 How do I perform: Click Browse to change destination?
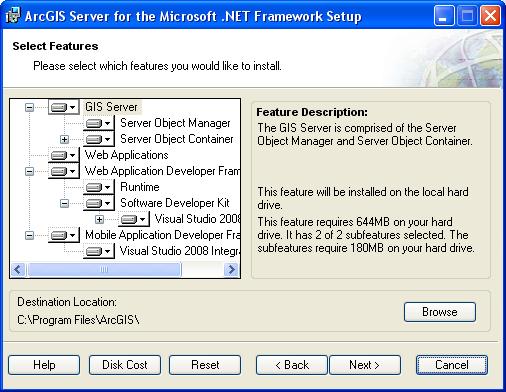(x=440, y=312)
